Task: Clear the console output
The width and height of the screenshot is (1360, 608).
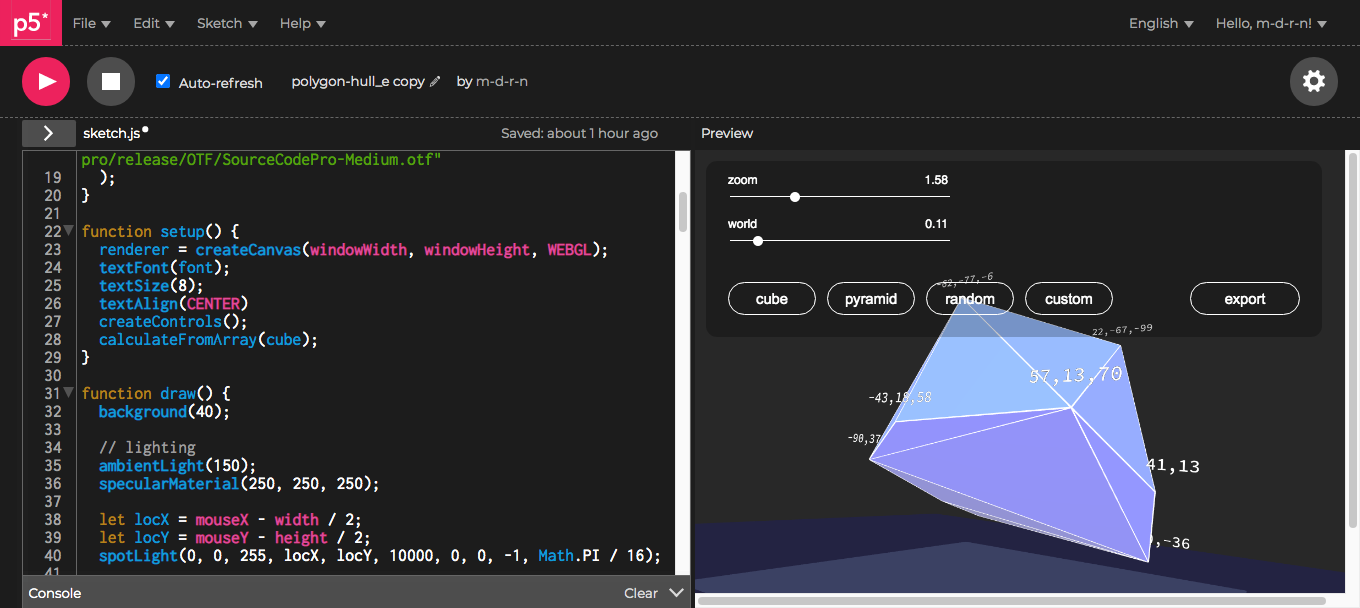Action: [x=641, y=593]
